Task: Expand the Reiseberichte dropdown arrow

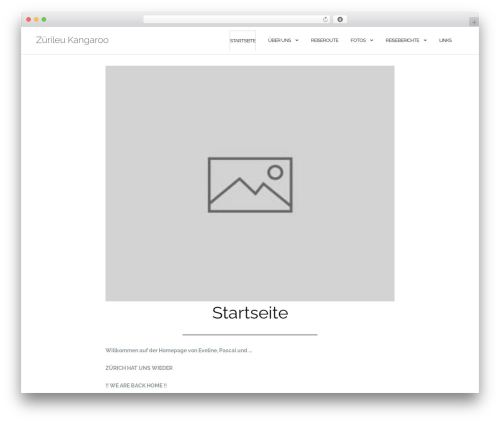Action: coord(425,40)
